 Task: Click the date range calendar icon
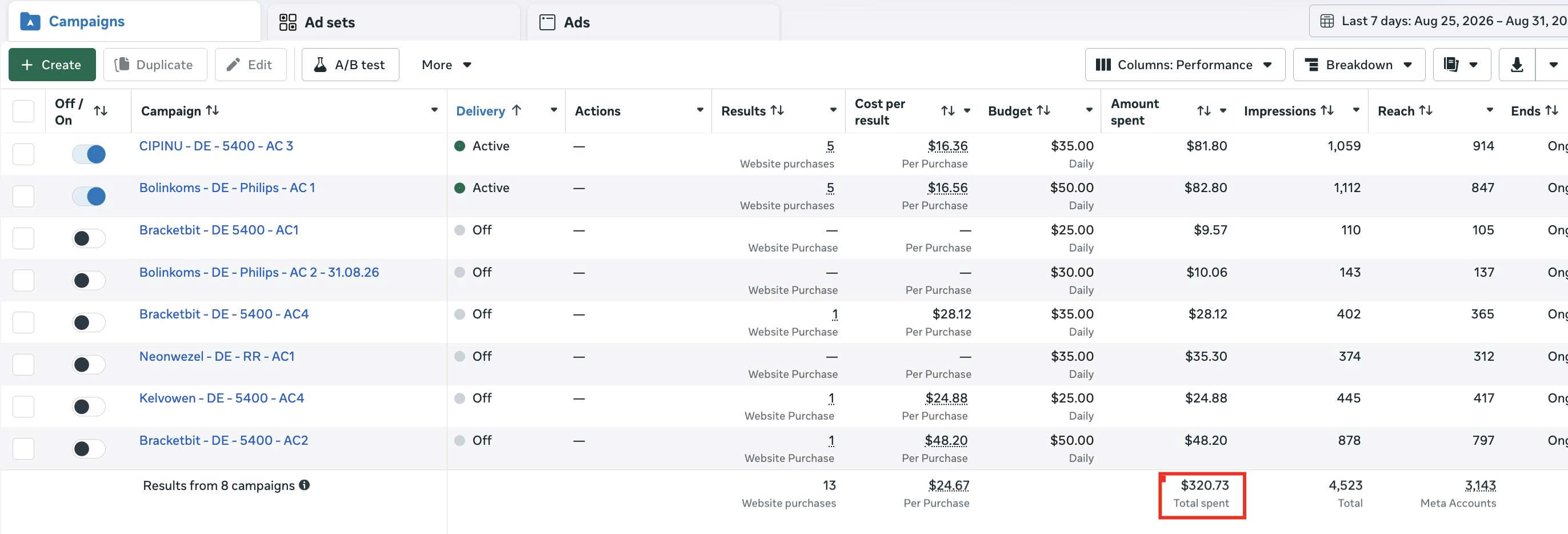click(1326, 21)
